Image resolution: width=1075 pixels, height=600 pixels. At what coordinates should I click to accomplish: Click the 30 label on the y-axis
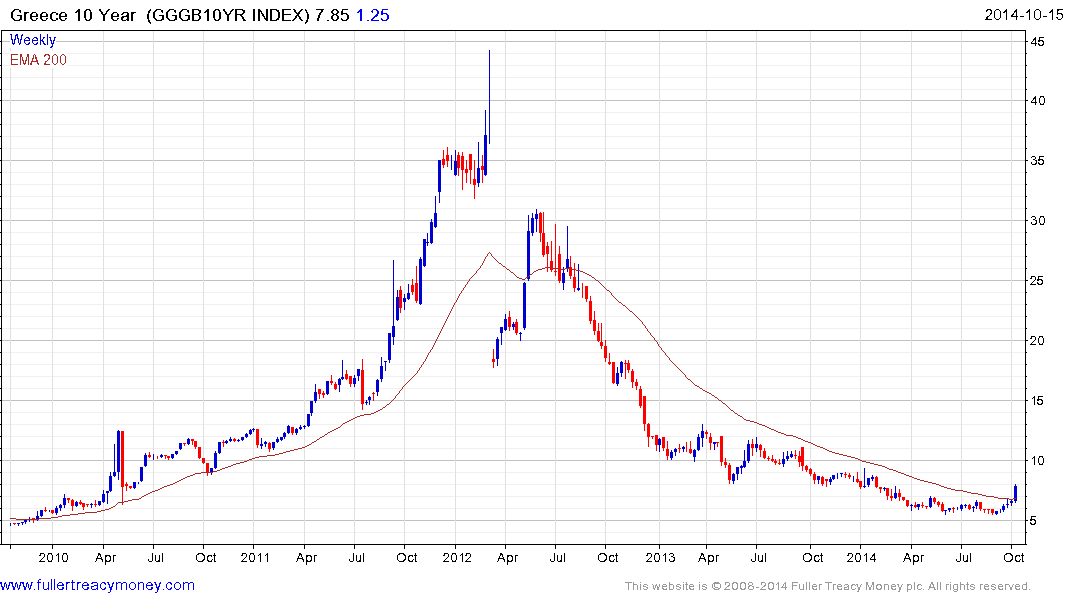tap(1037, 221)
